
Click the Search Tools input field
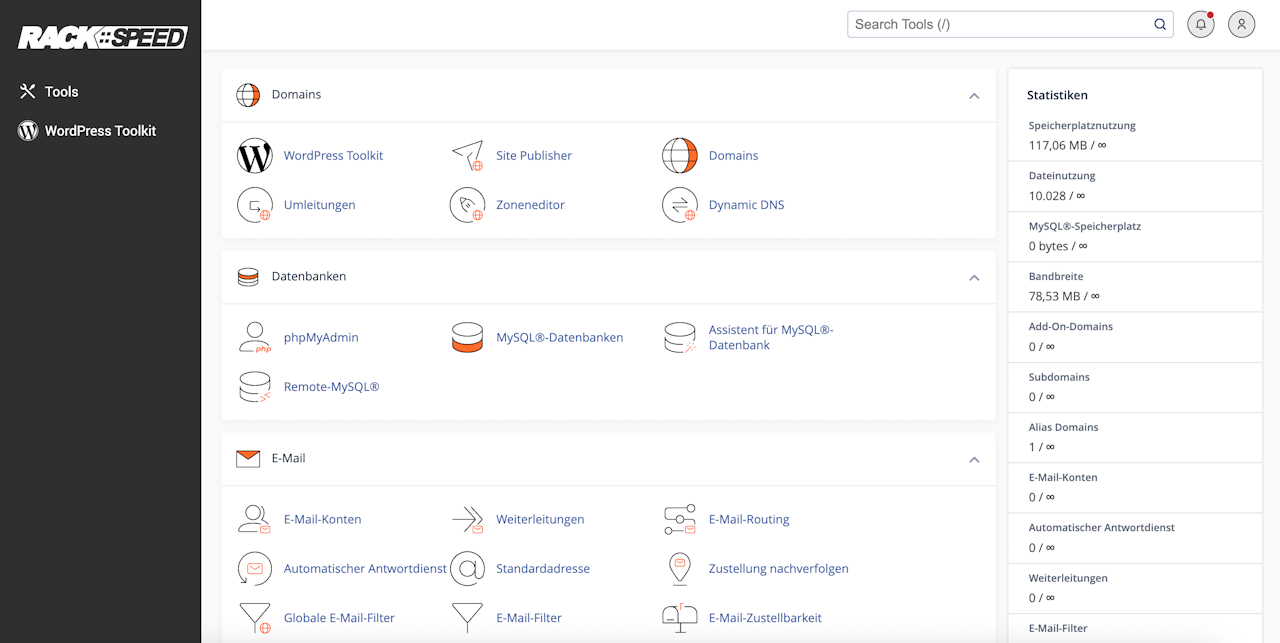[1000, 25]
